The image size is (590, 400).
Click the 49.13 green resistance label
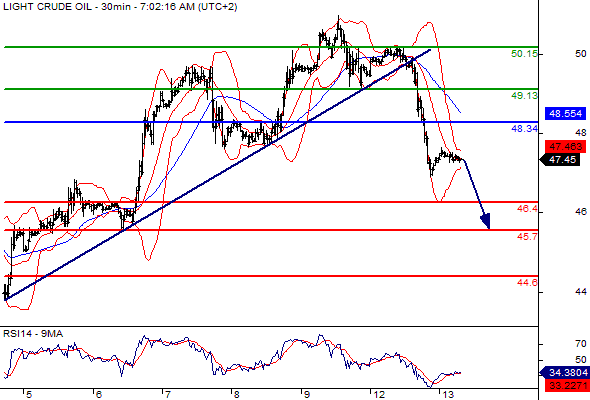[524, 96]
